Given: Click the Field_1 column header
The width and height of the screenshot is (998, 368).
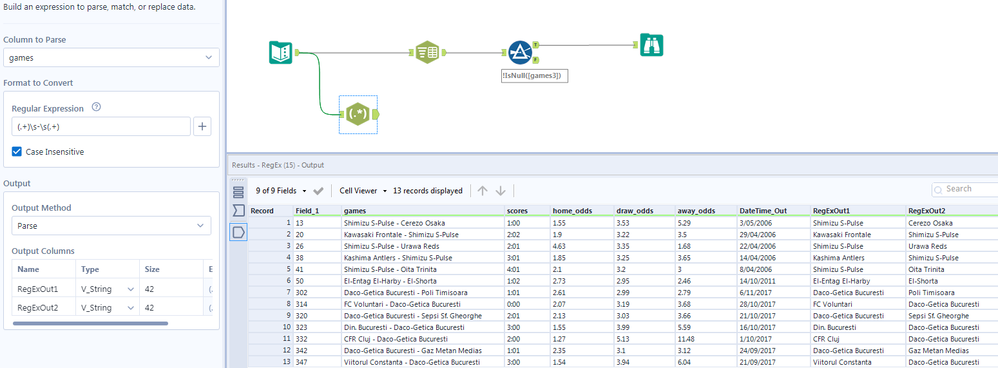Looking at the screenshot, I should click(x=316, y=211).
